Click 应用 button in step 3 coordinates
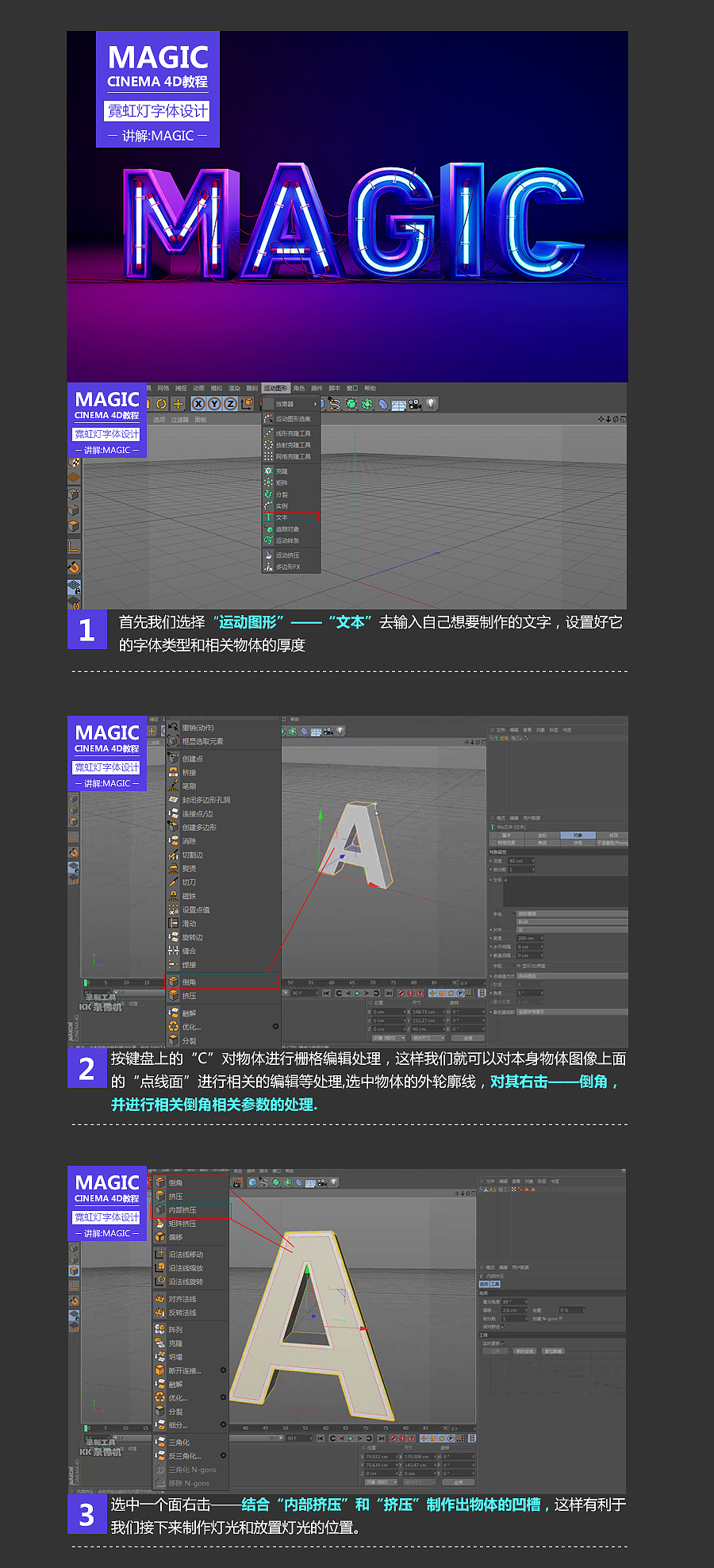Screen dimensions: 714x1568 (459, 1482)
